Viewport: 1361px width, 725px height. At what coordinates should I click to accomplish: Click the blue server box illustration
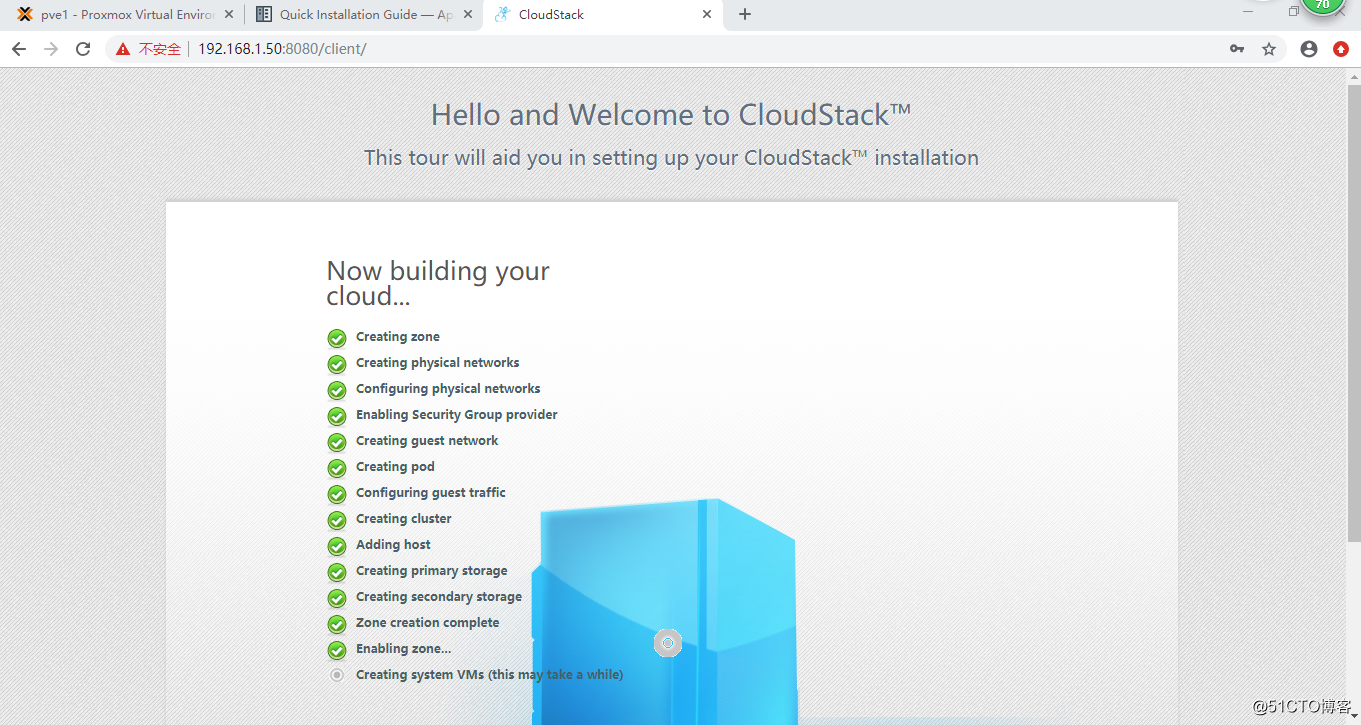[x=664, y=612]
